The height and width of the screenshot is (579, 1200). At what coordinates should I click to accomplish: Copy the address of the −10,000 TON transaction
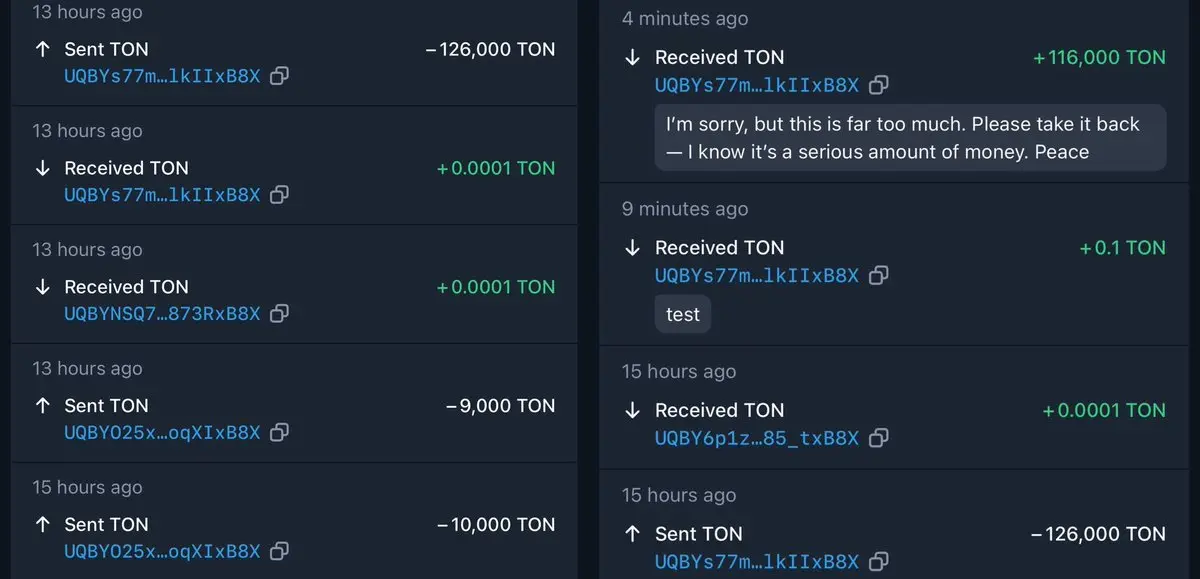click(x=280, y=551)
